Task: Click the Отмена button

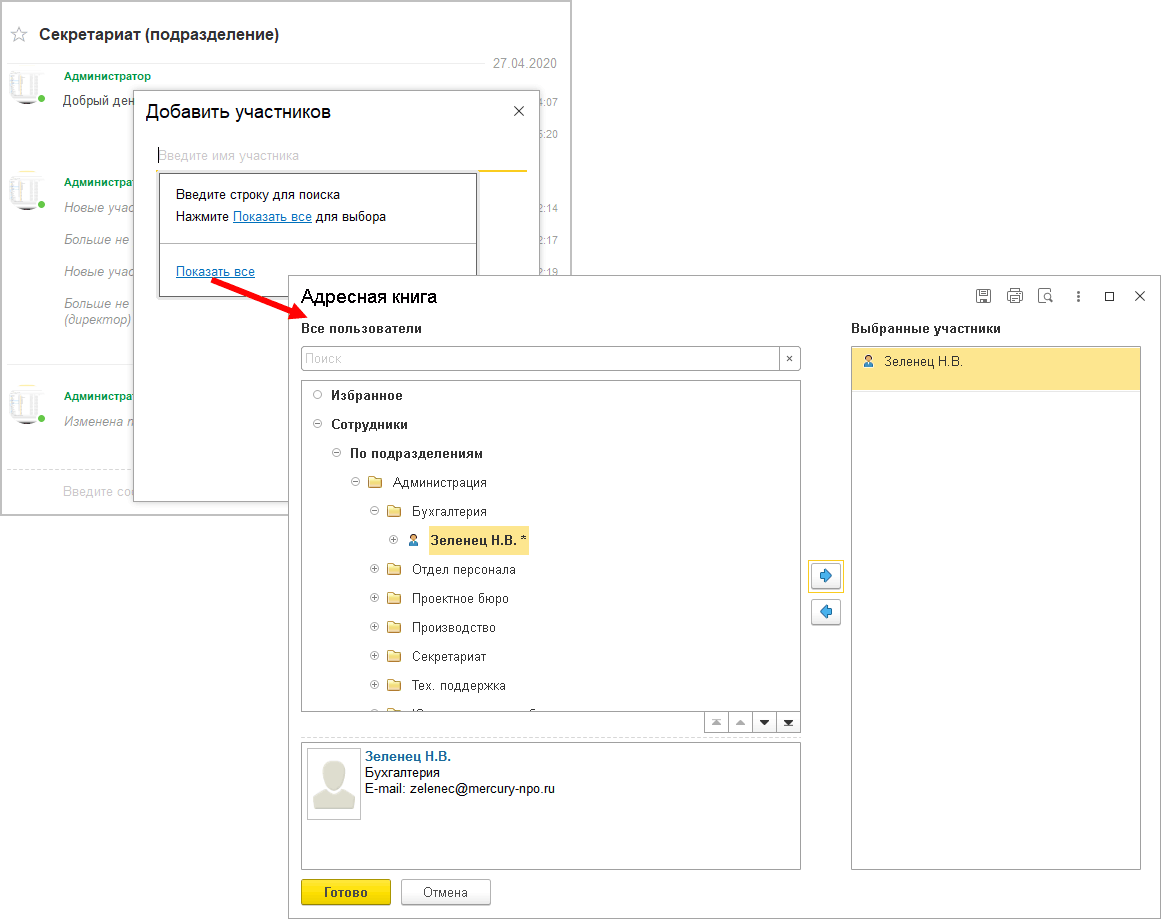Action: pos(445,893)
